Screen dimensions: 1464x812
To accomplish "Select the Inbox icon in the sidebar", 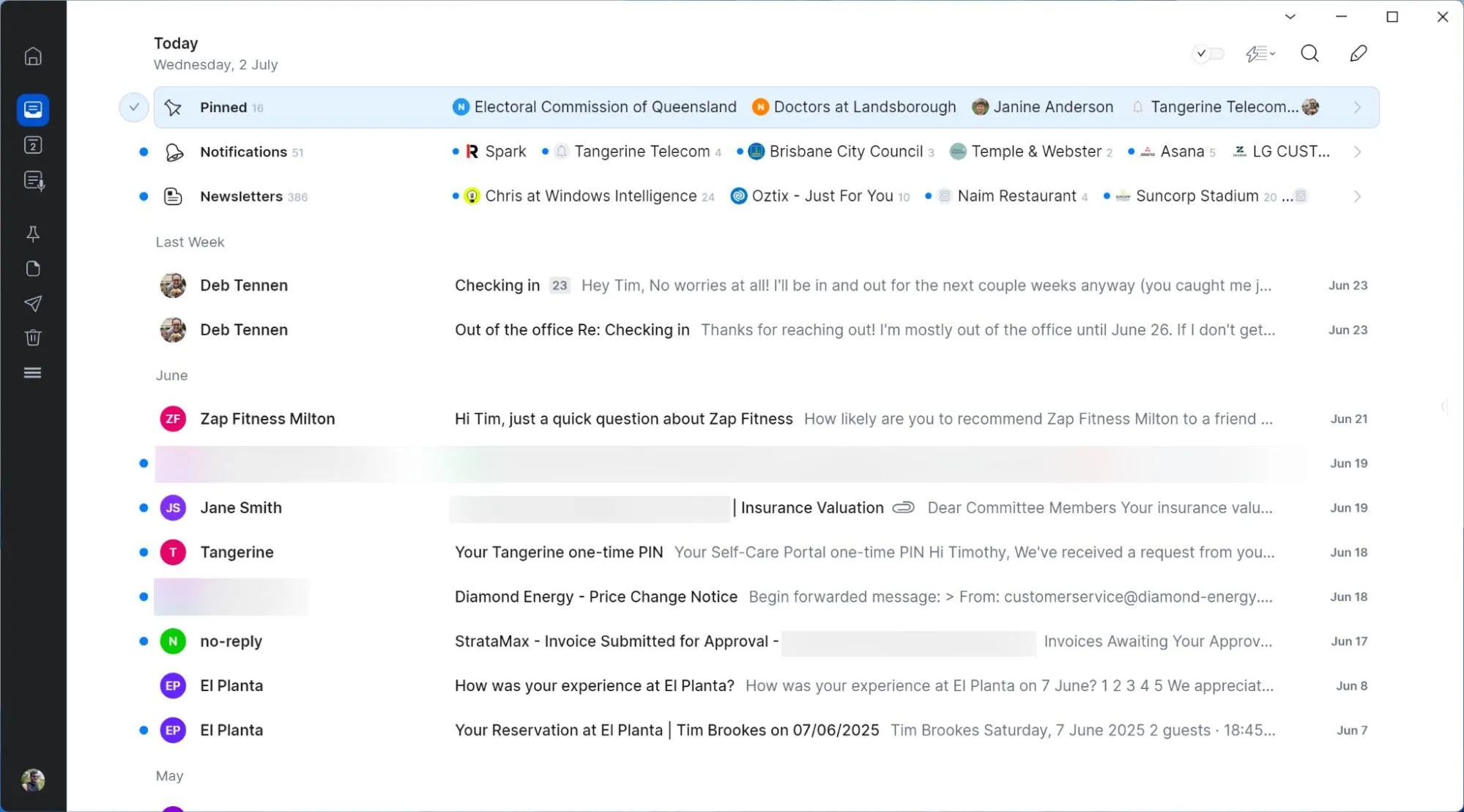I will (x=33, y=110).
